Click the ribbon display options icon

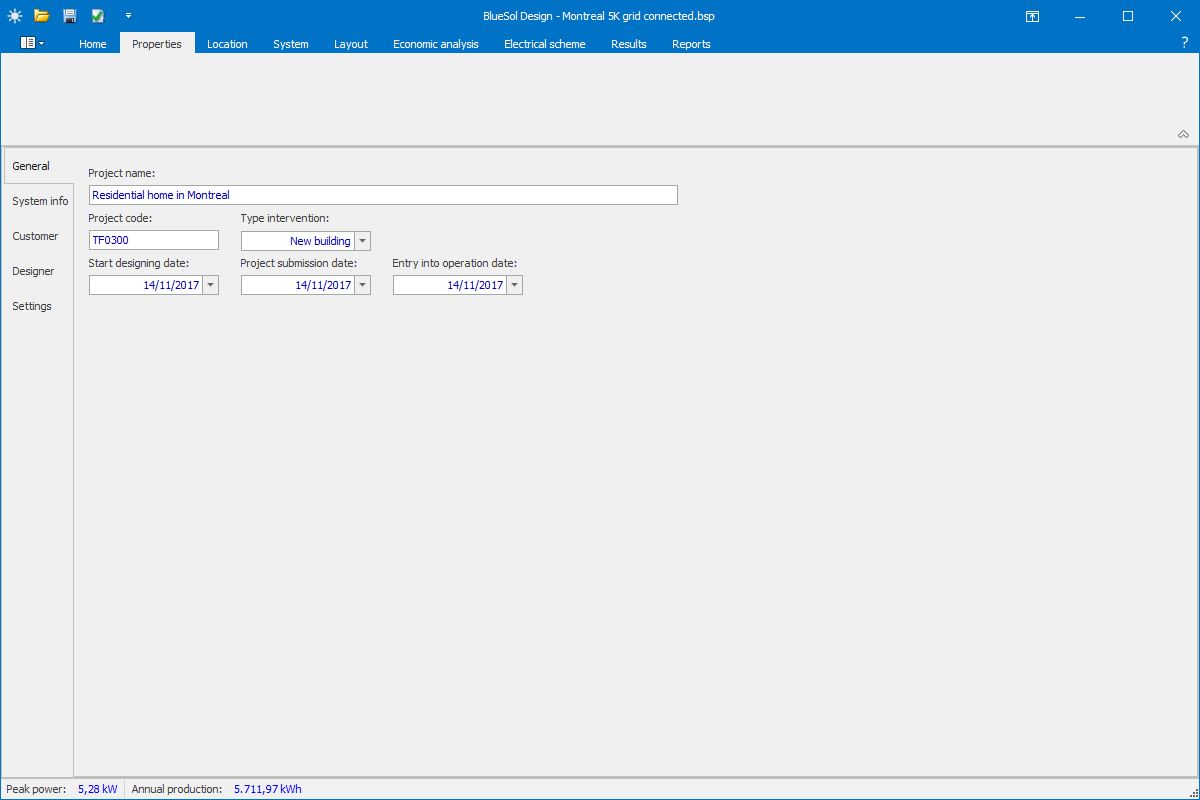1032,16
